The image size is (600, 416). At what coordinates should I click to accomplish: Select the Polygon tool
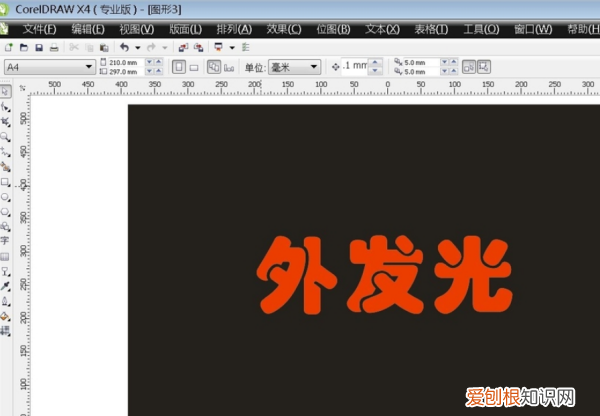5,212
